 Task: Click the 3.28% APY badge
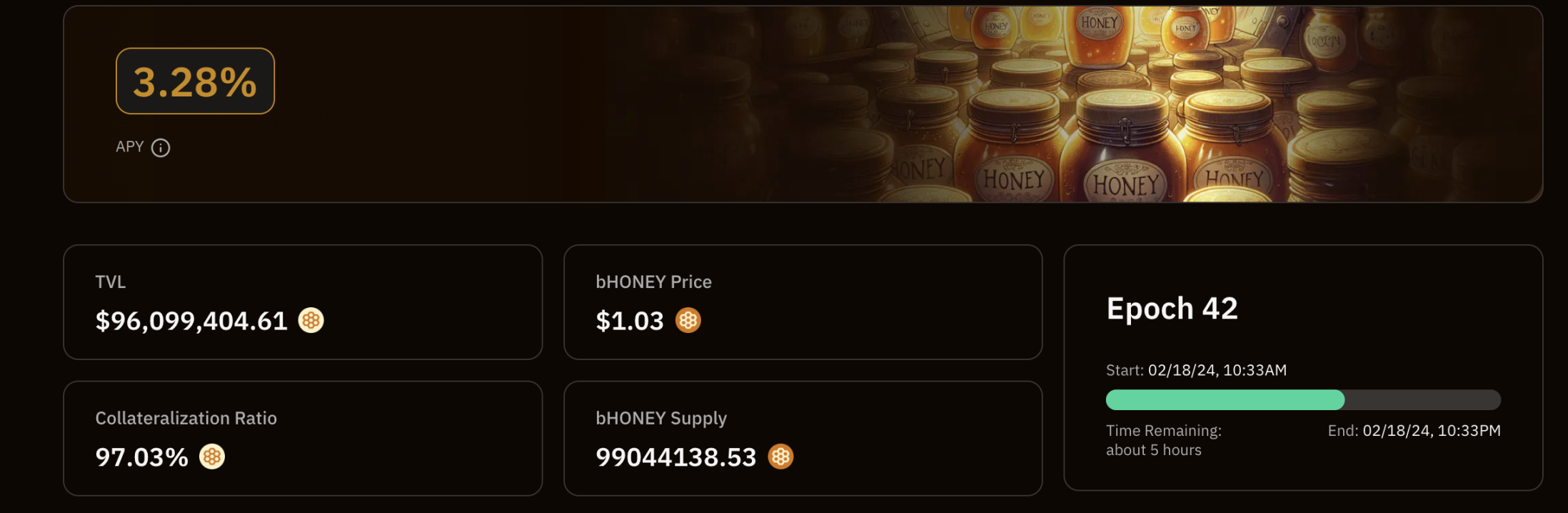[195, 81]
